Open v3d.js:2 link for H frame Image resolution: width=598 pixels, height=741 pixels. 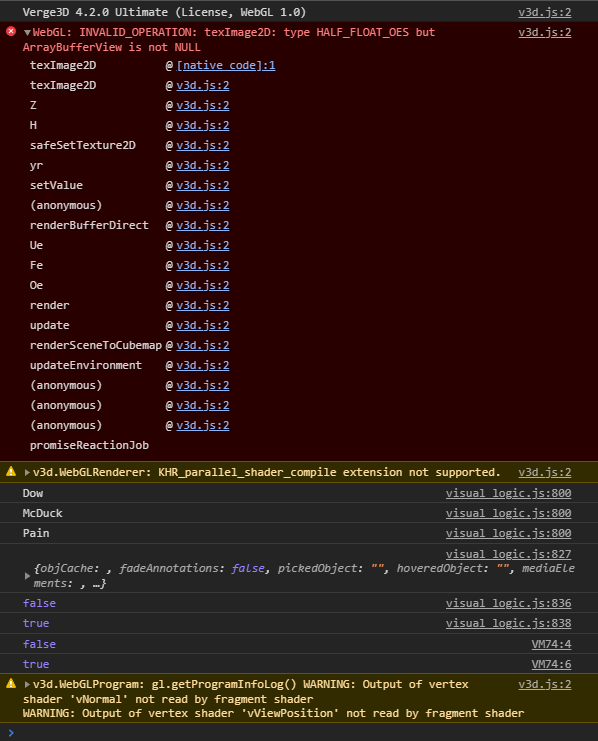pyautogui.click(x=203, y=125)
